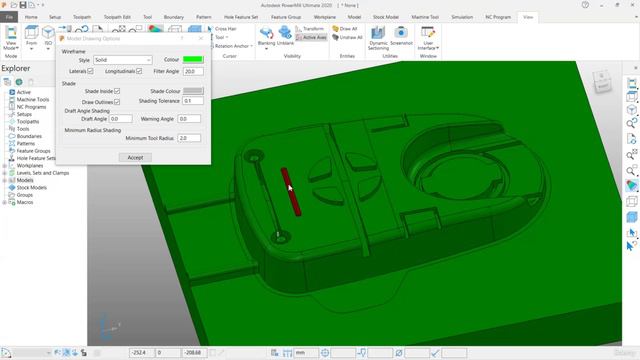Click the Save icon in title bar
Screen dimensions: 640x360
click(x=23, y=5)
